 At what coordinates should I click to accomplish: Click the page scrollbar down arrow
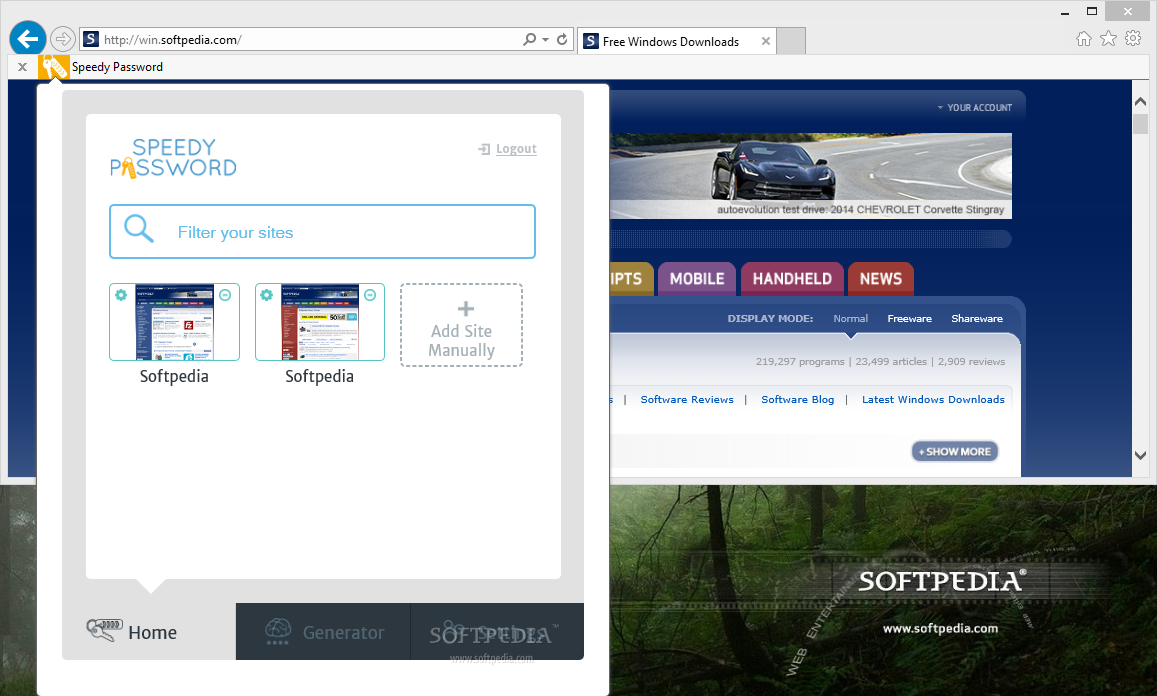tap(1141, 455)
